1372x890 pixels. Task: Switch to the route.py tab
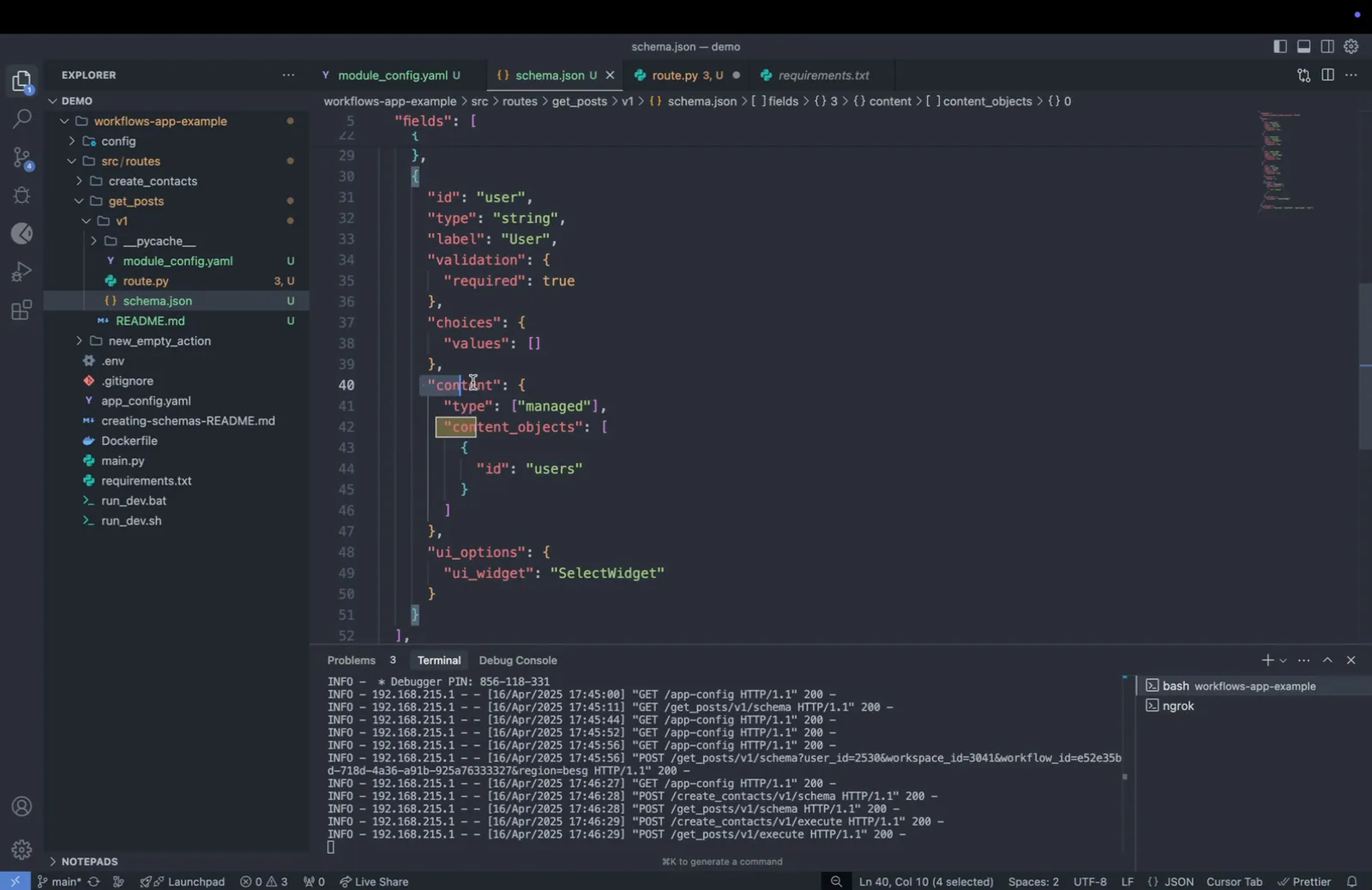point(688,75)
